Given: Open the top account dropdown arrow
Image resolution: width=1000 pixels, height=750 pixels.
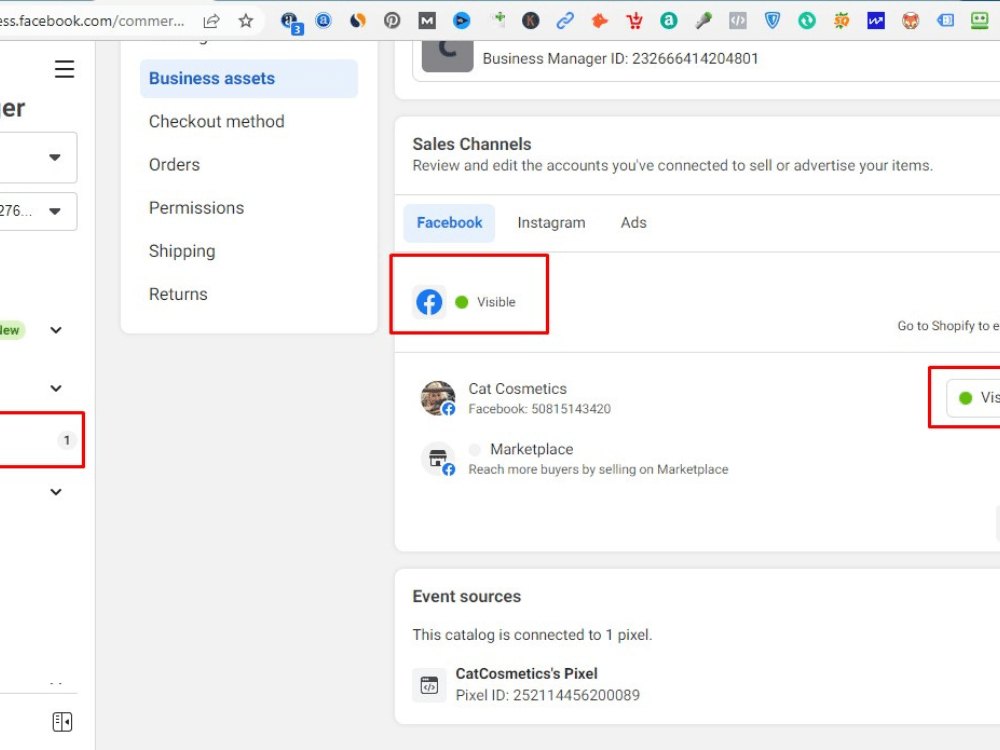Looking at the screenshot, I should coord(55,158).
